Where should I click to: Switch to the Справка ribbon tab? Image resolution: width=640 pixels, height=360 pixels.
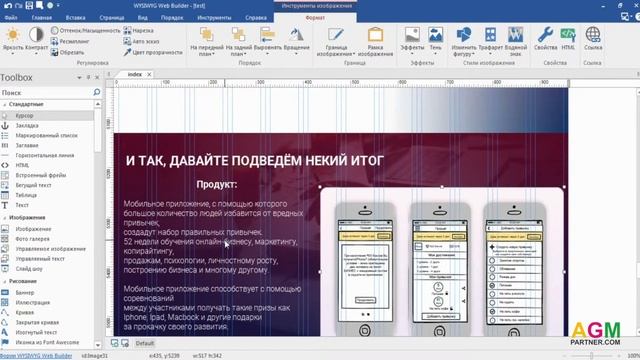click(256, 18)
